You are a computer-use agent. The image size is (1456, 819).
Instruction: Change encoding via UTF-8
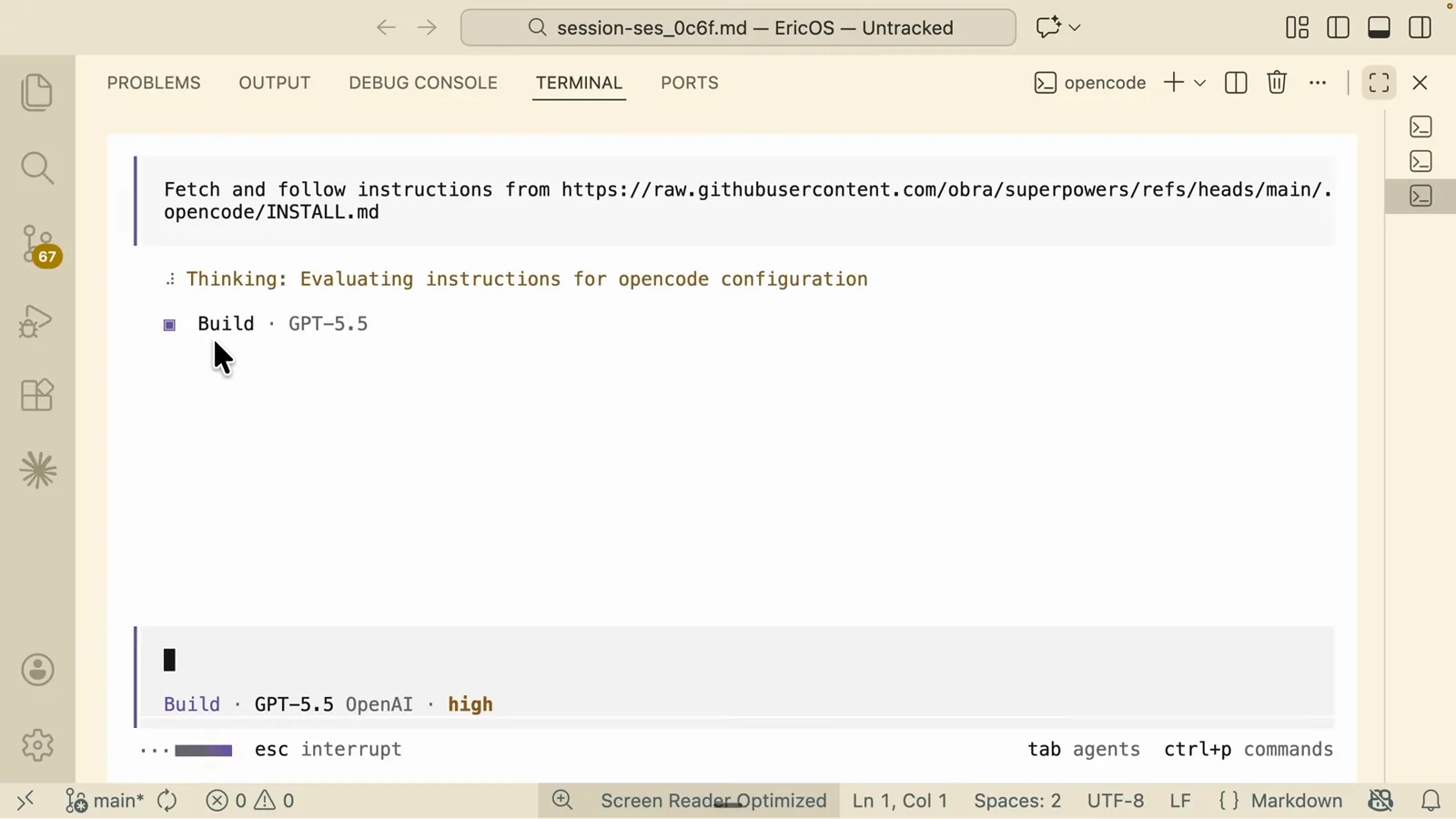tap(1116, 801)
